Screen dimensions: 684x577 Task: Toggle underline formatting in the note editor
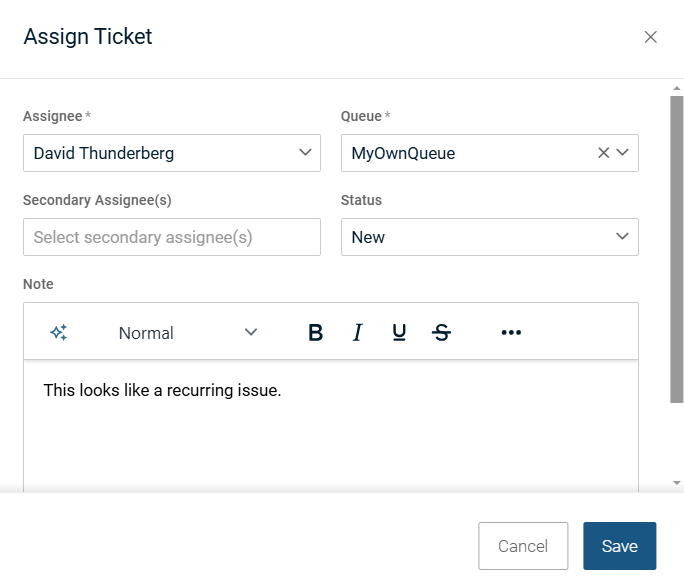click(x=399, y=333)
